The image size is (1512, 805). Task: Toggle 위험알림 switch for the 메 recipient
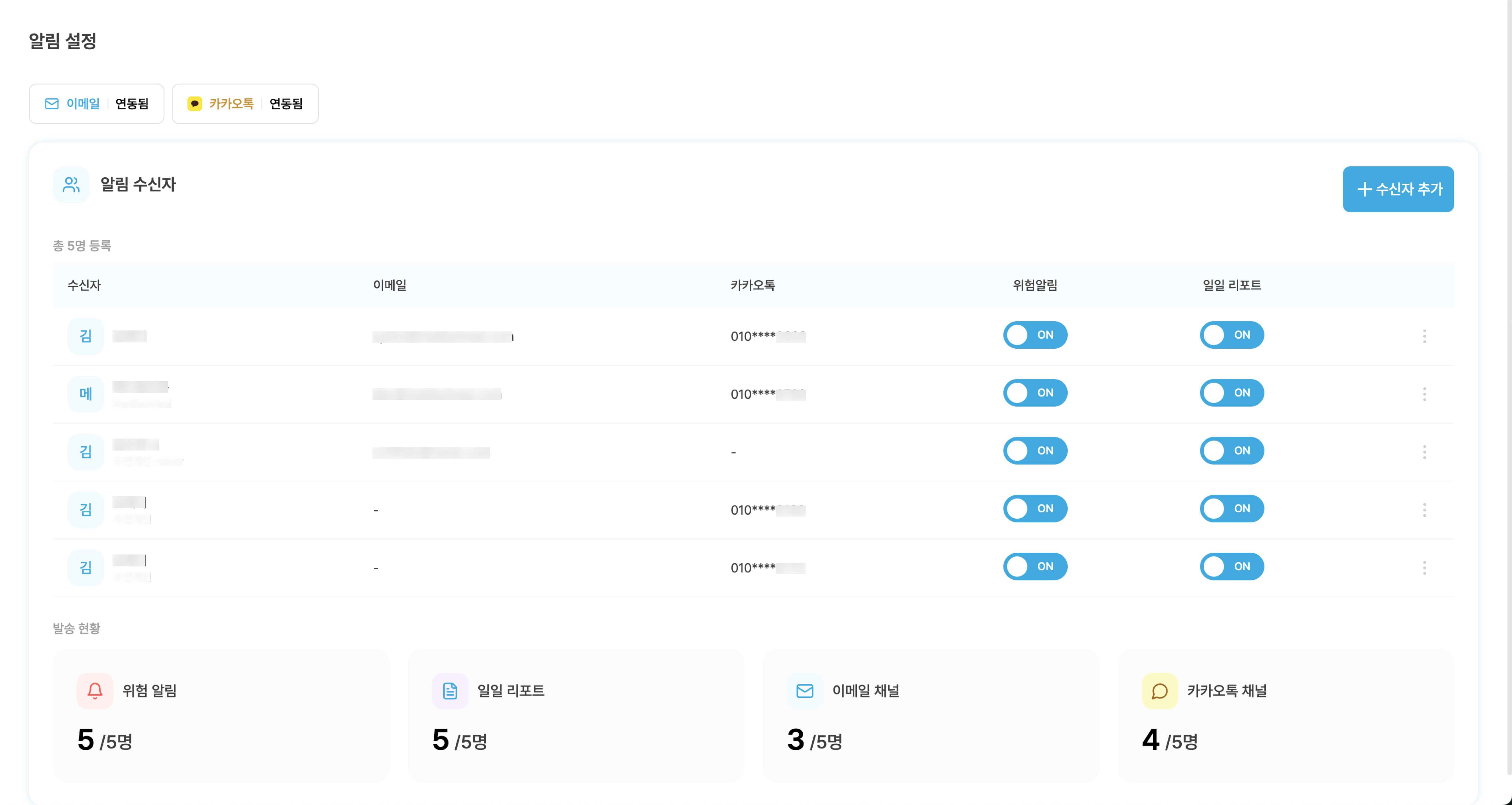pos(1035,393)
